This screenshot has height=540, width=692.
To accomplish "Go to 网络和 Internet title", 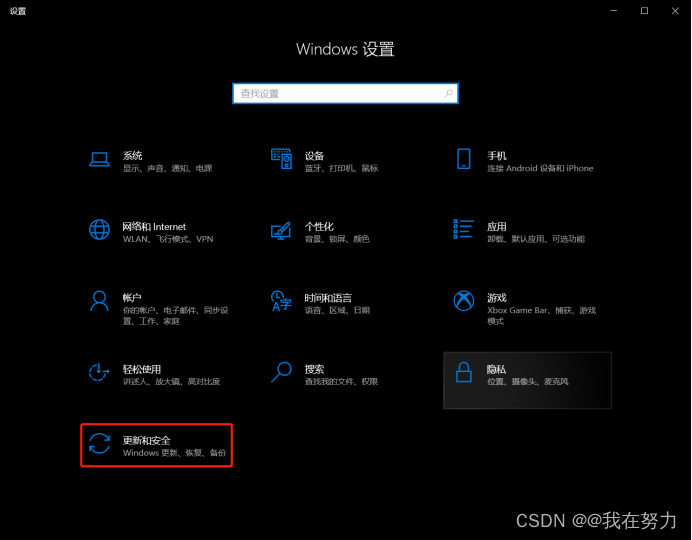I will [154, 227].
